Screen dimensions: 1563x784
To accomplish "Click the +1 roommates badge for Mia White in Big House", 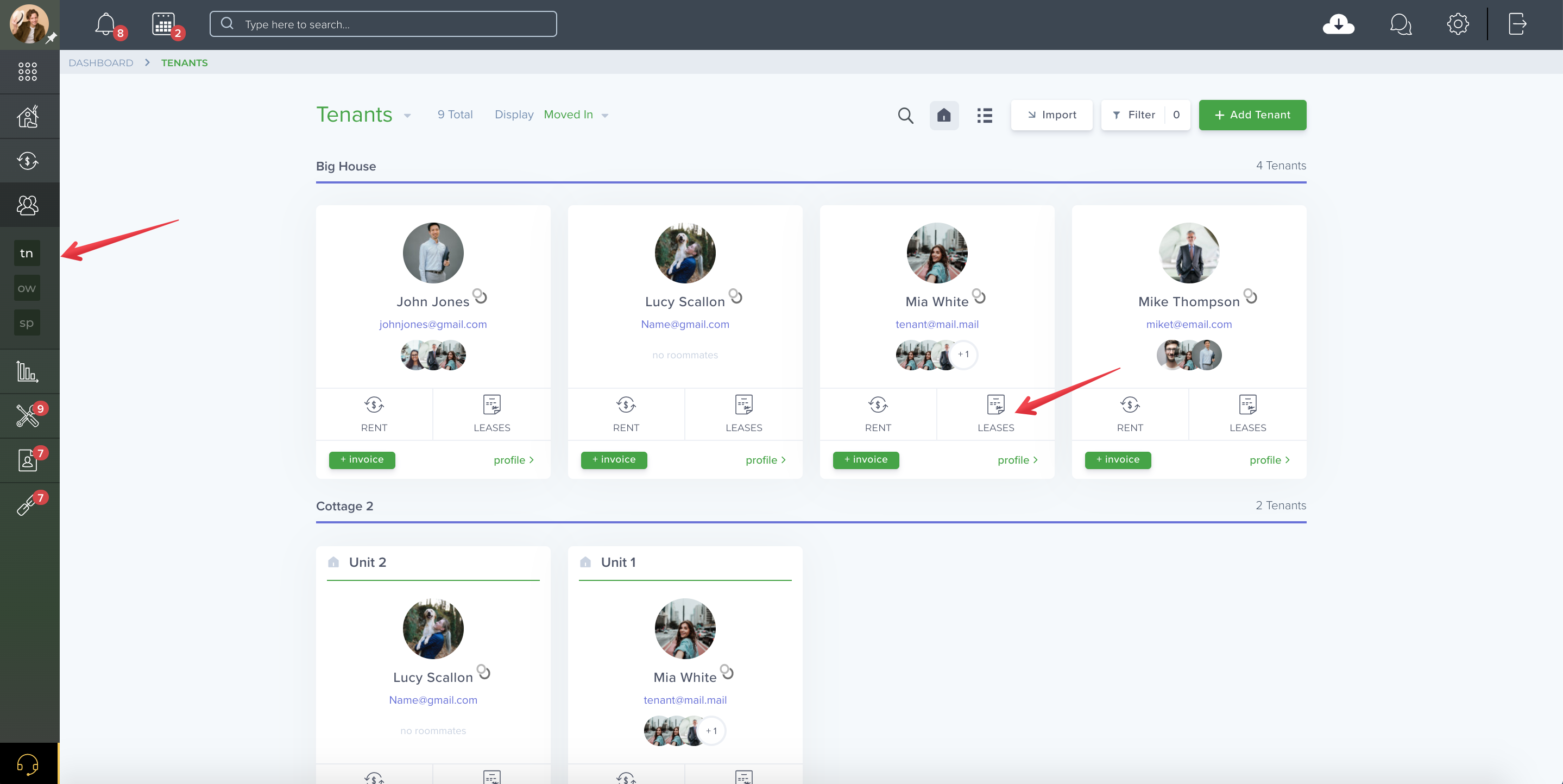I will (x=963, y=355).
